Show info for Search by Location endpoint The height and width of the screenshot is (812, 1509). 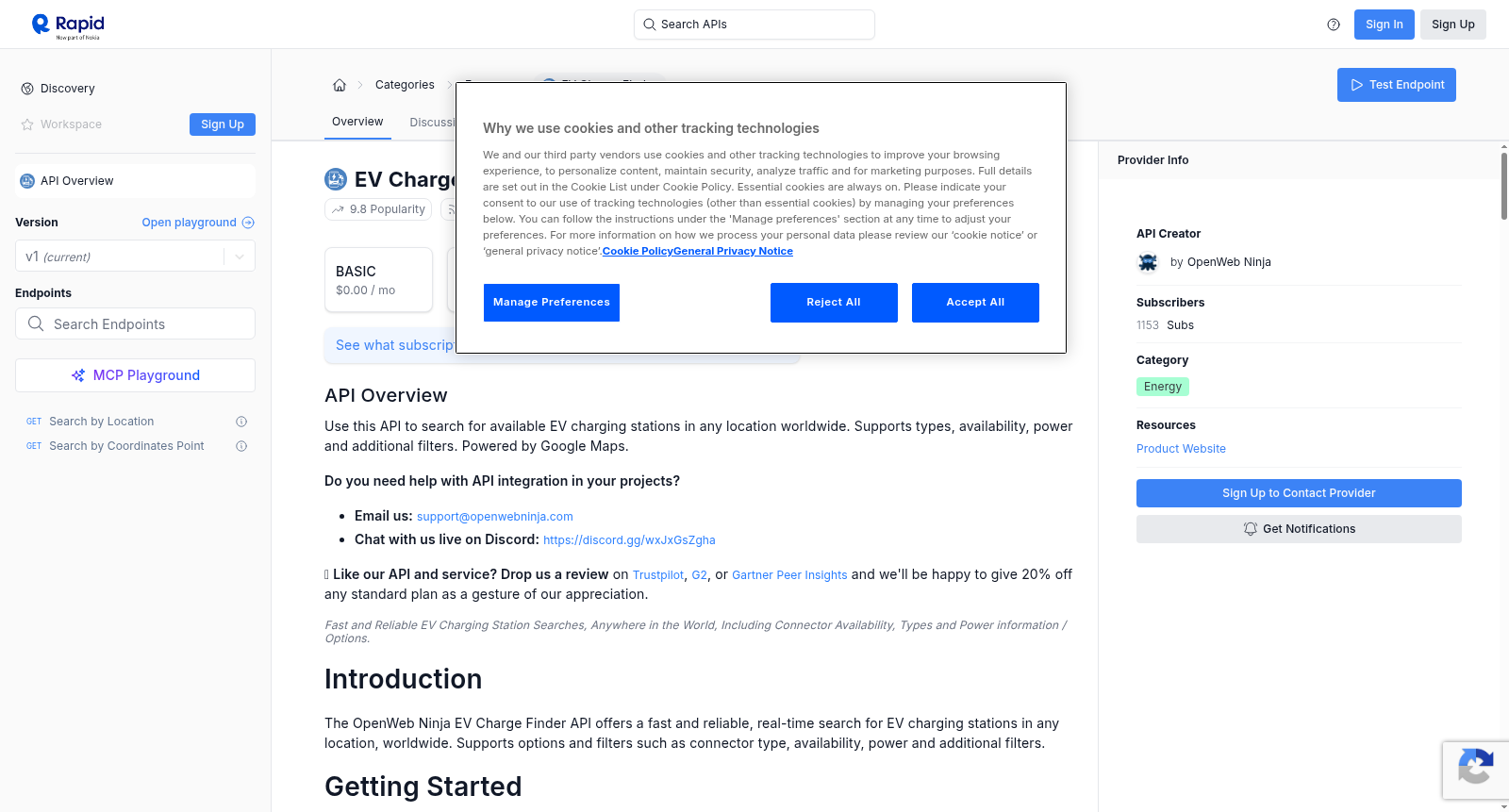click(x=241, y=422)
